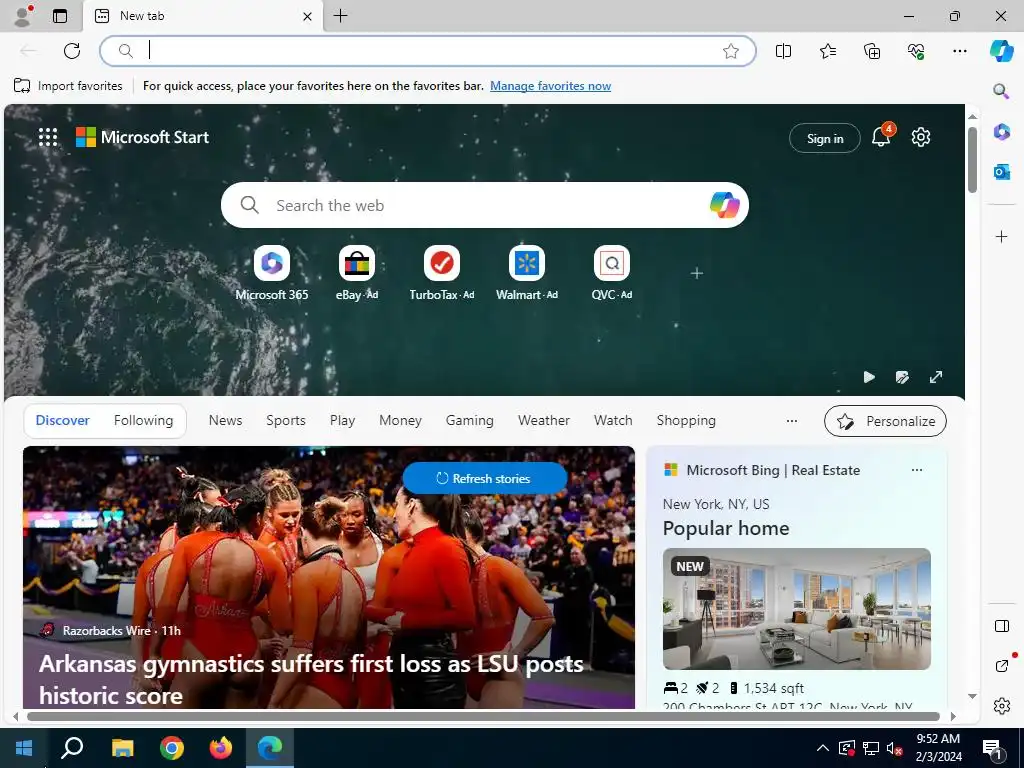Open Microsoft 365 icon in sidebar
The image size is (1024, 768).
(x=1001, y=131)
